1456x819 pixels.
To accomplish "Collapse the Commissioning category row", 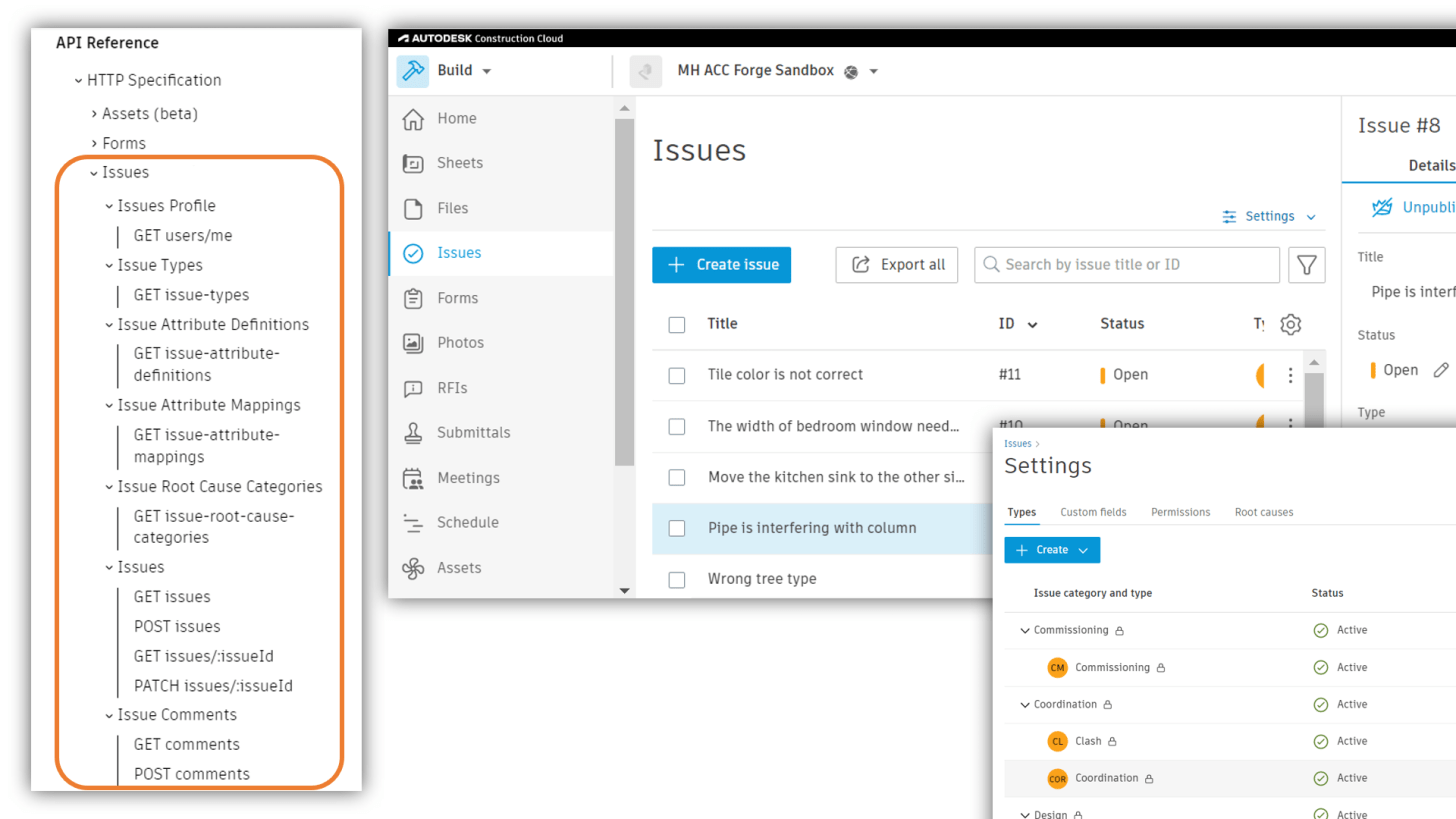I will (x=1025, y=631).
